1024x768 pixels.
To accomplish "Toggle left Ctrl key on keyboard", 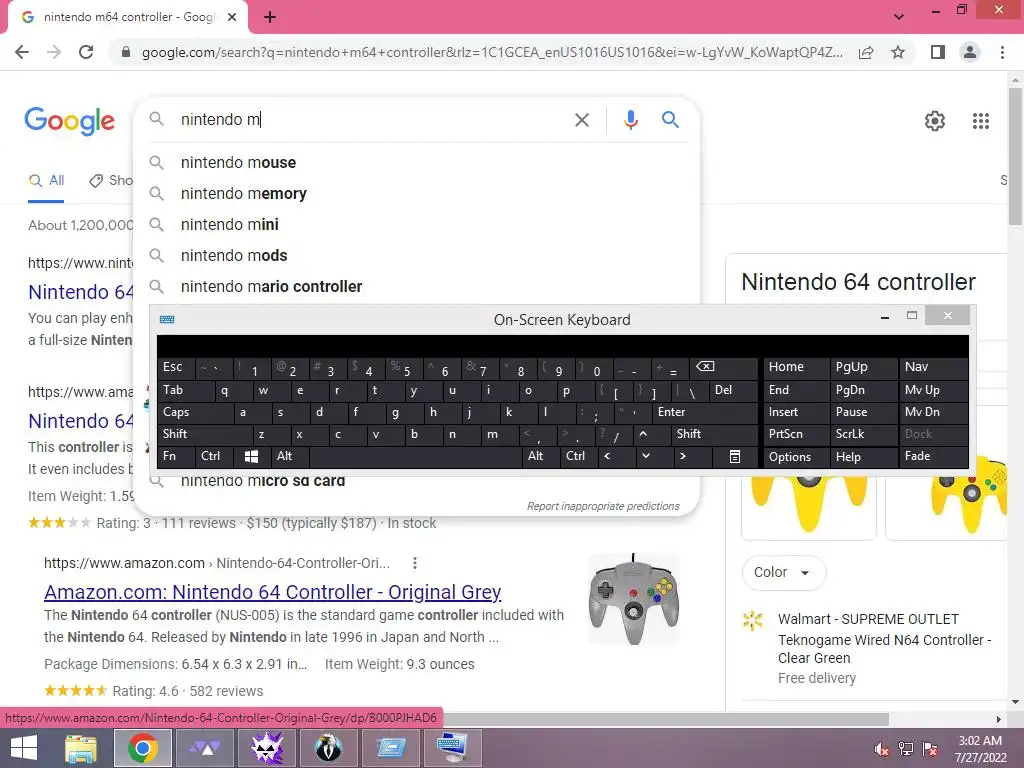I will point(214,456).
